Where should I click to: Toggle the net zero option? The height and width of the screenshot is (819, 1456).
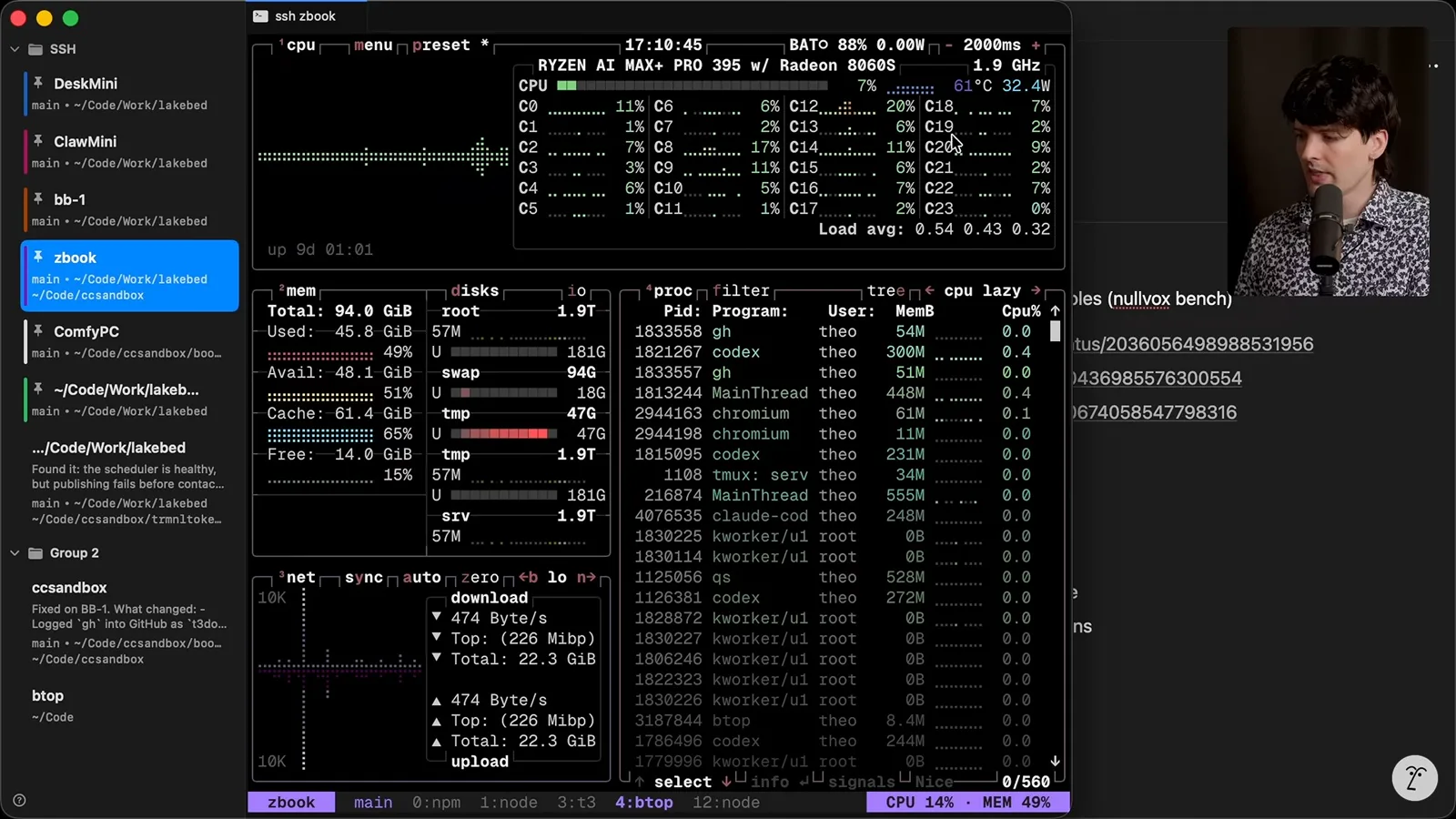[480, 577]
